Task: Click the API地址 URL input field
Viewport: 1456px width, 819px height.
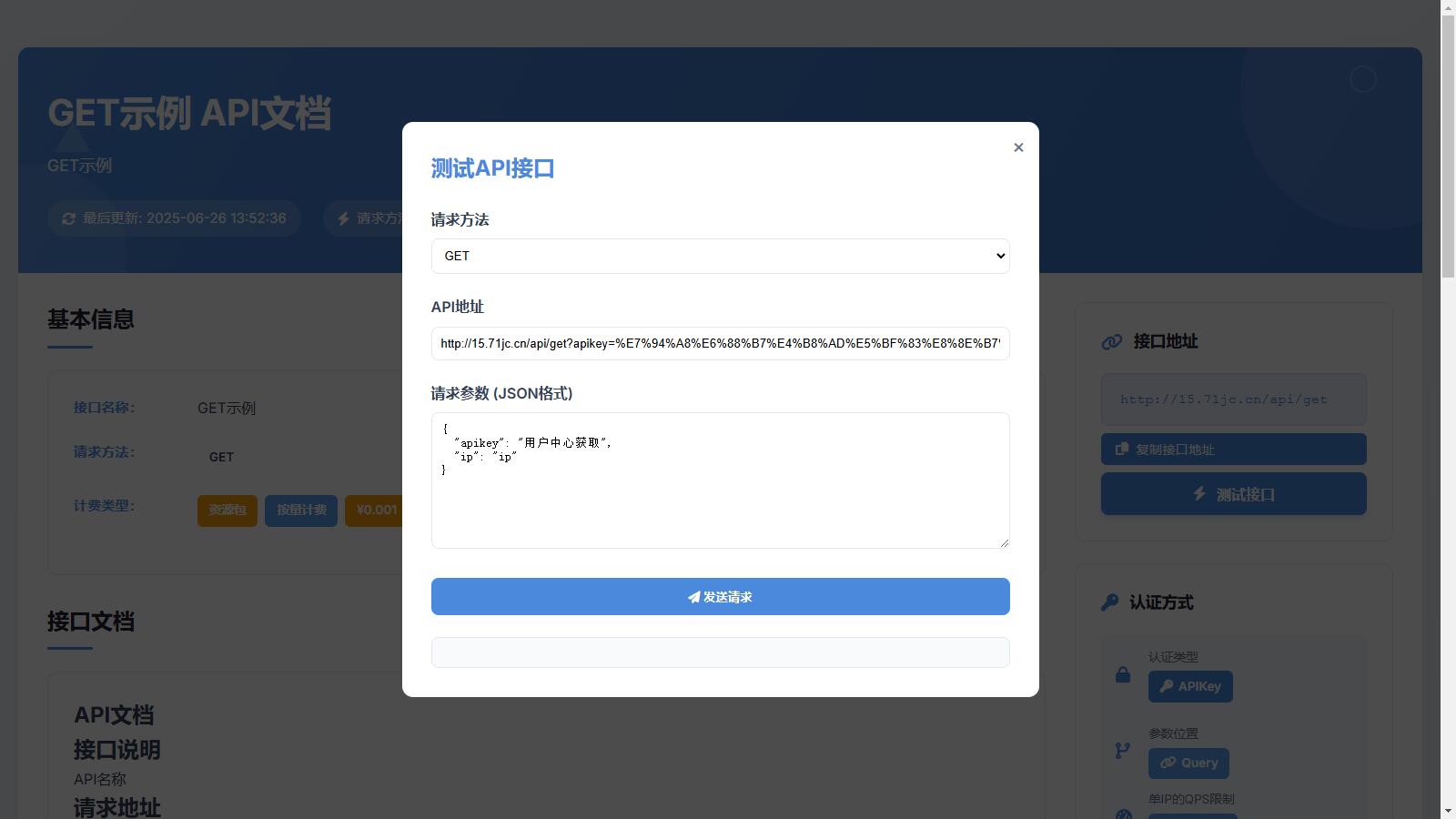Action: [x=720, y=343]
